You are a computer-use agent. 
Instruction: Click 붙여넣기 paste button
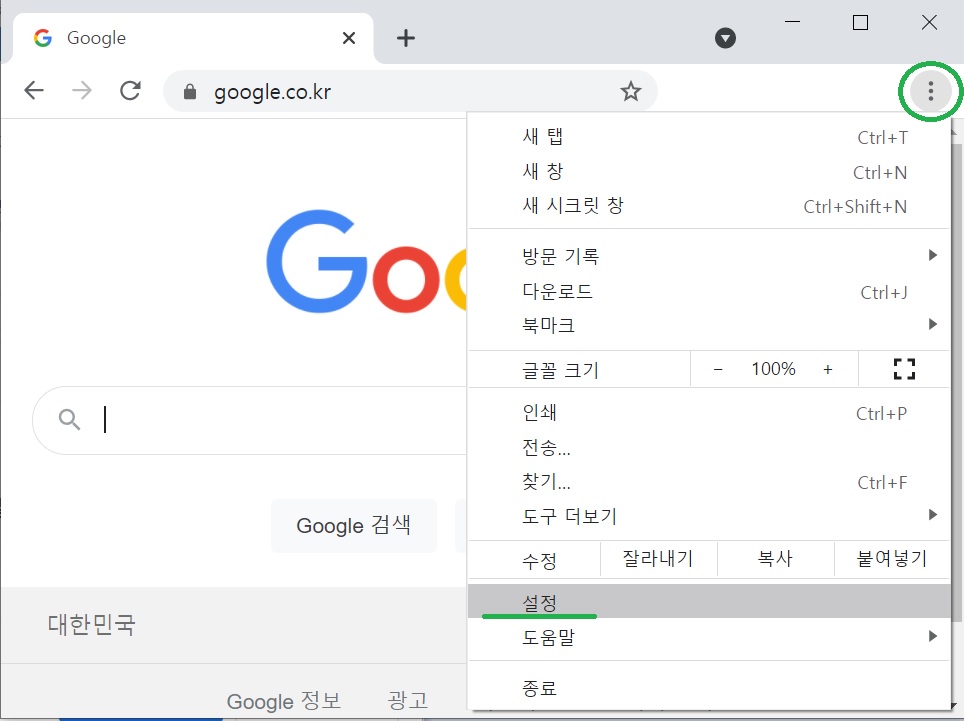891,559
